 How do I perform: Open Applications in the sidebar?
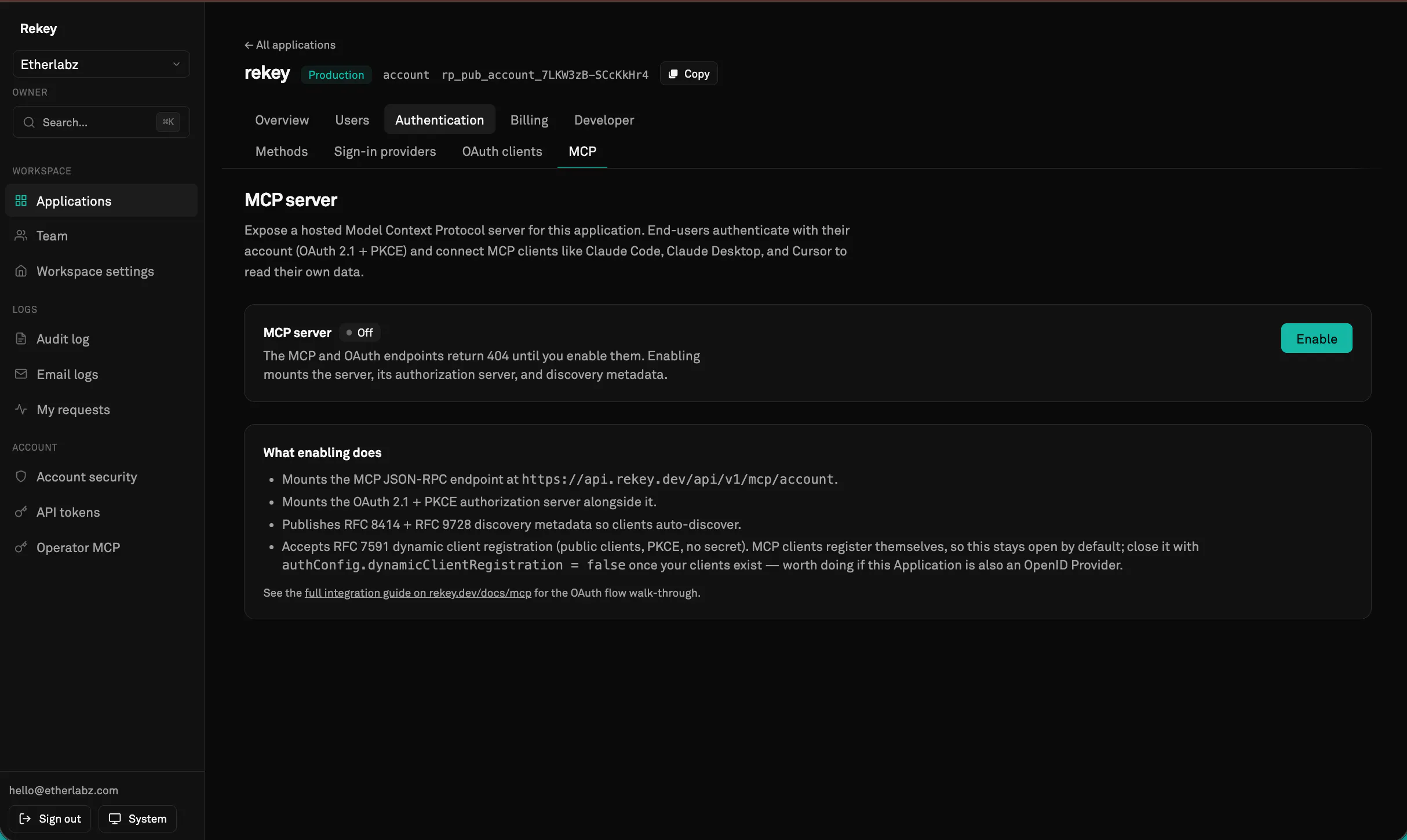point(101,200)
